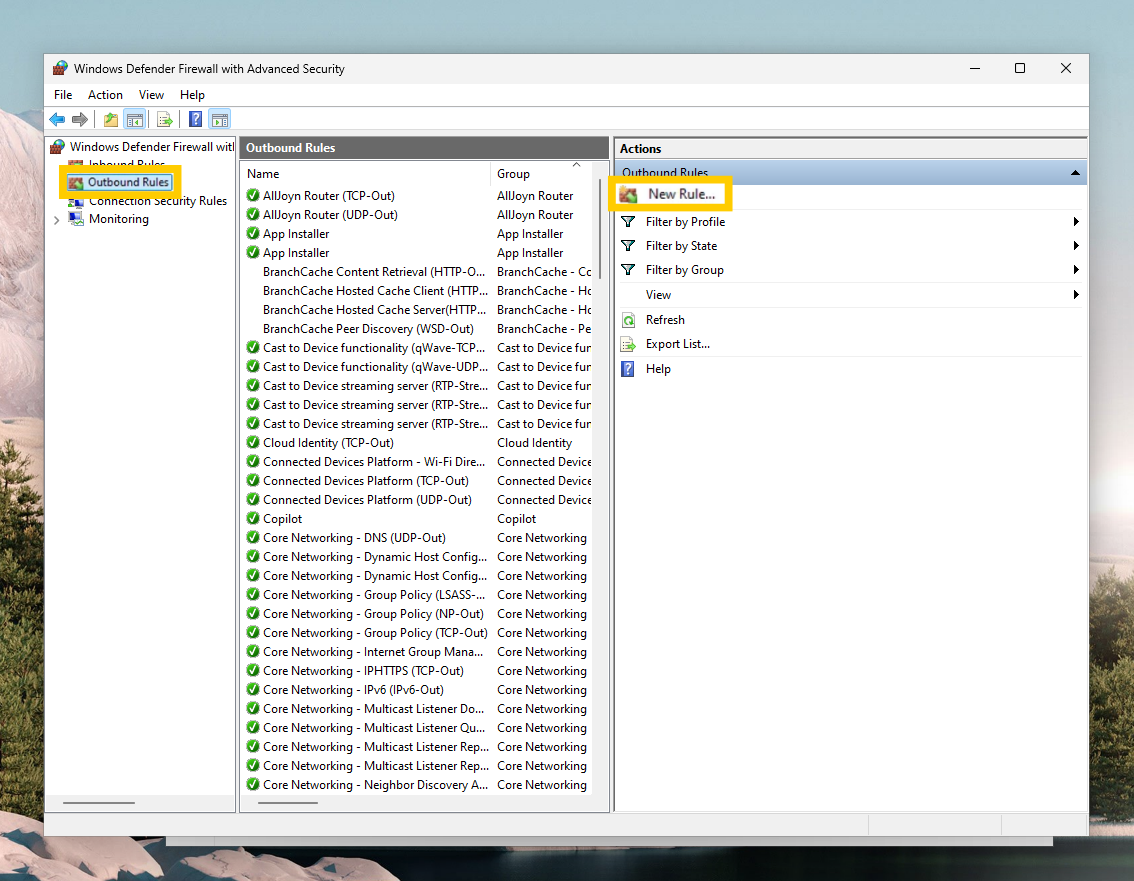Open the View submenu arrow in Actions
Viewport: 1134px width, 881px height.
1075,294
